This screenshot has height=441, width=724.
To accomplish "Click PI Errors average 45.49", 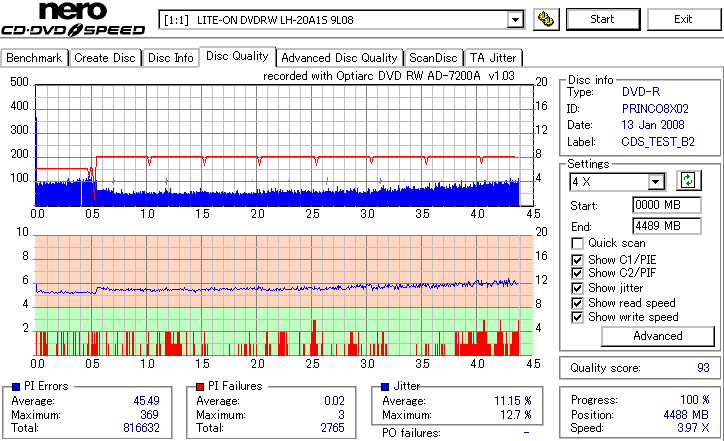I will coord(146,401).
